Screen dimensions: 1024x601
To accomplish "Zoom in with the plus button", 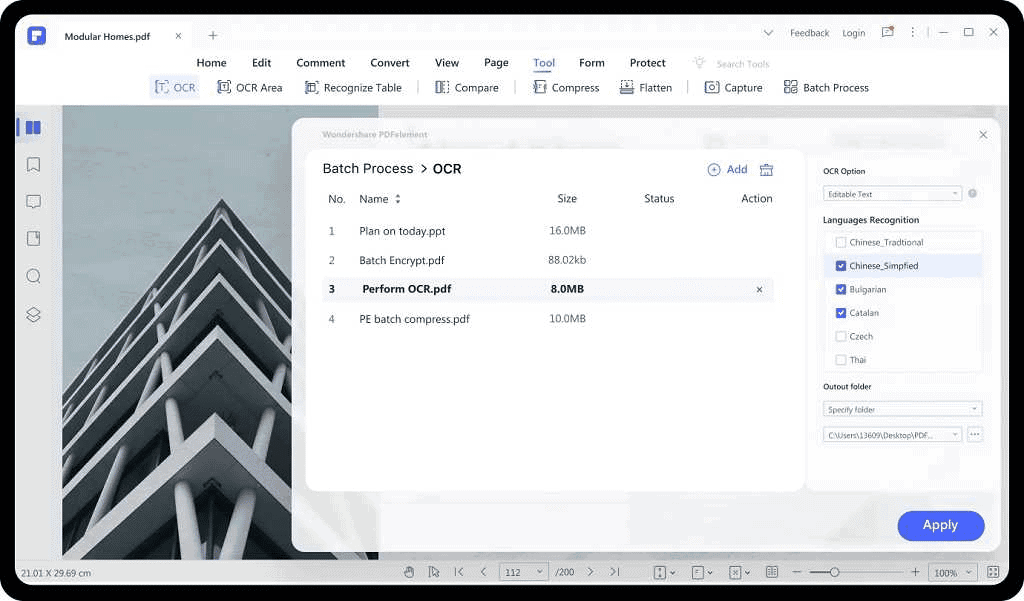I will [x=916, y=572].
